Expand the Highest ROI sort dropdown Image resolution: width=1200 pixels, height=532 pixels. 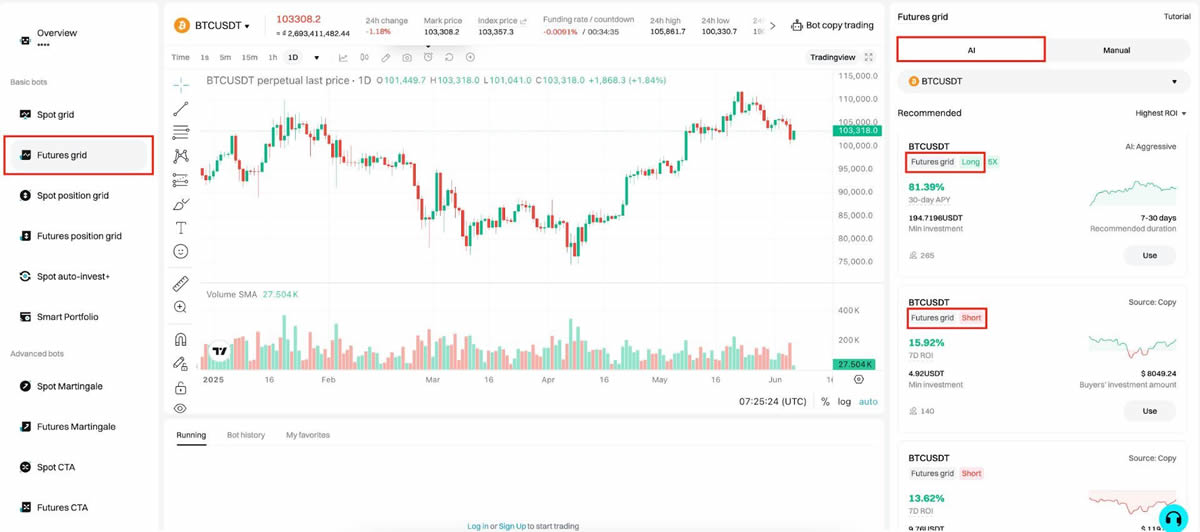pos(1160,113)
